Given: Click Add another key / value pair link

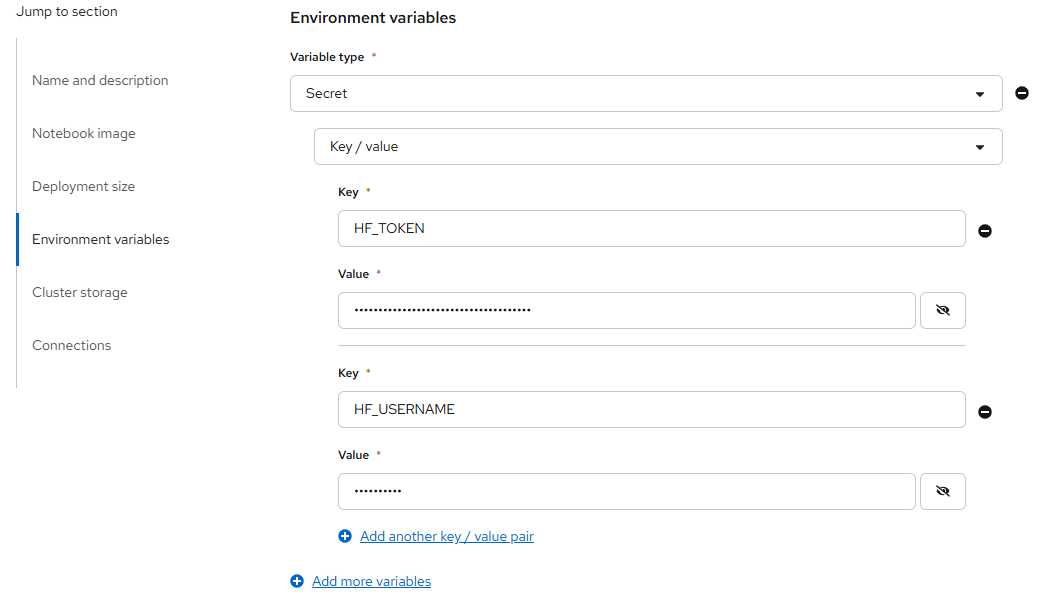Looking at the screenshot, I should click(447, 537).
